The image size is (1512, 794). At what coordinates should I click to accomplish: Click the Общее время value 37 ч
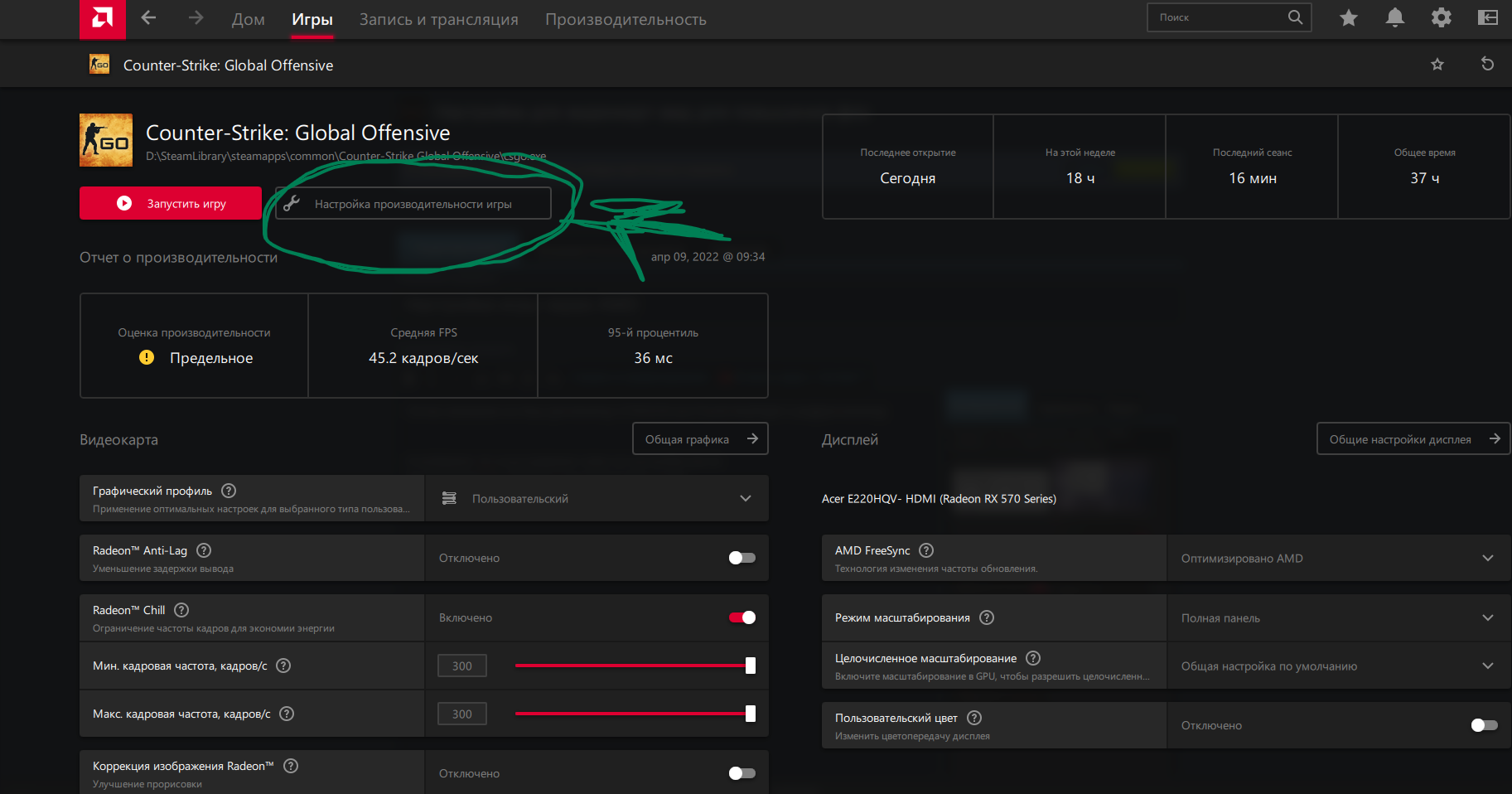[1425, 178]
